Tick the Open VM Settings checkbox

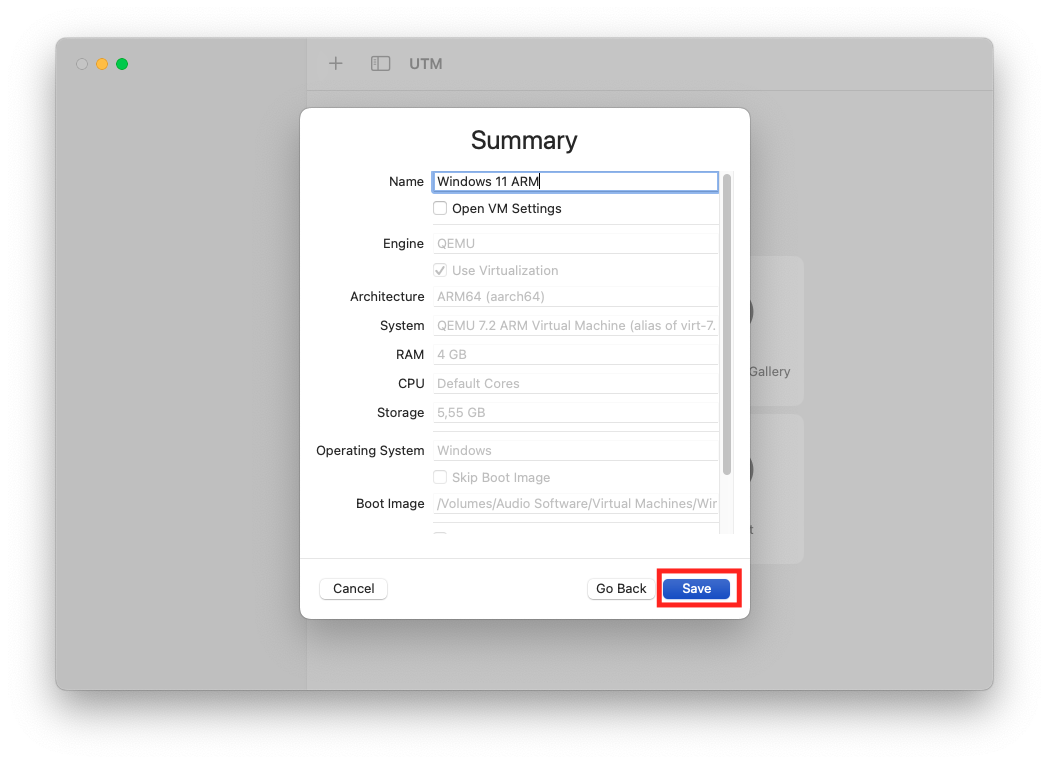point(440,208)
